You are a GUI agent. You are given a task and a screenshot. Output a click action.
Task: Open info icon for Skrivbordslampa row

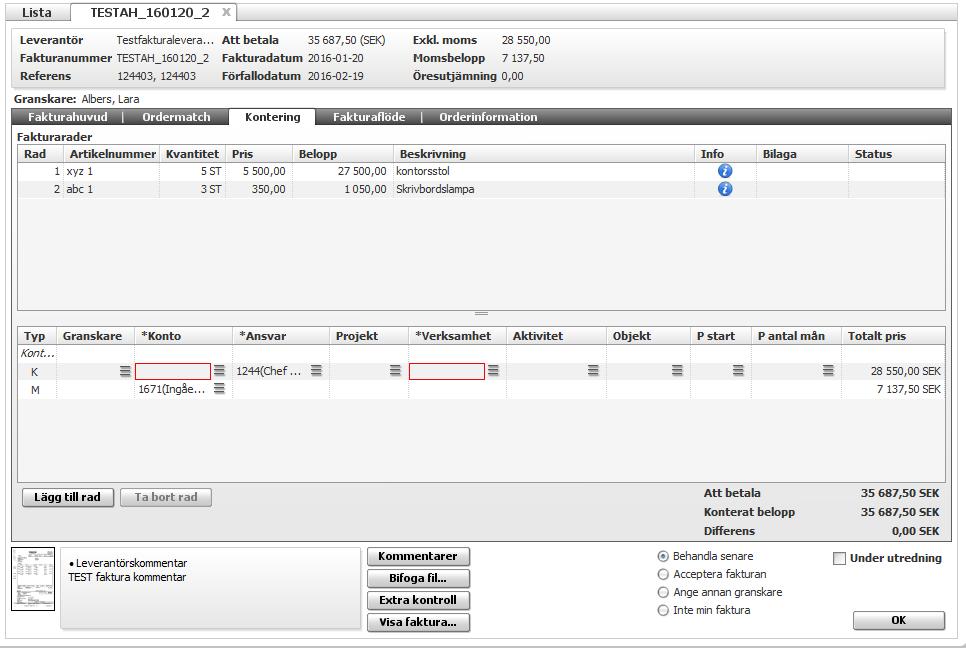724,189
